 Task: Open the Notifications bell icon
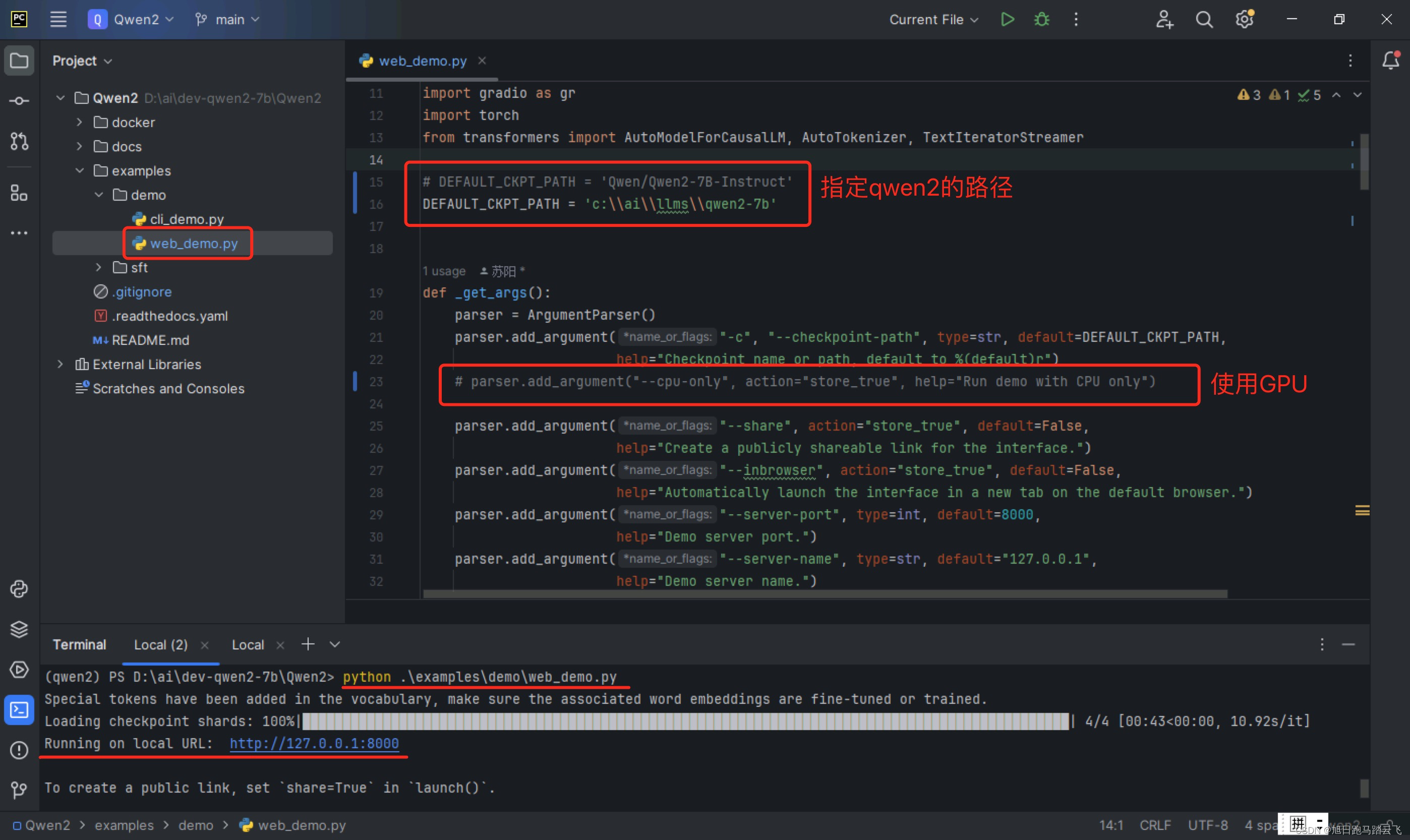pos(1390,61)
